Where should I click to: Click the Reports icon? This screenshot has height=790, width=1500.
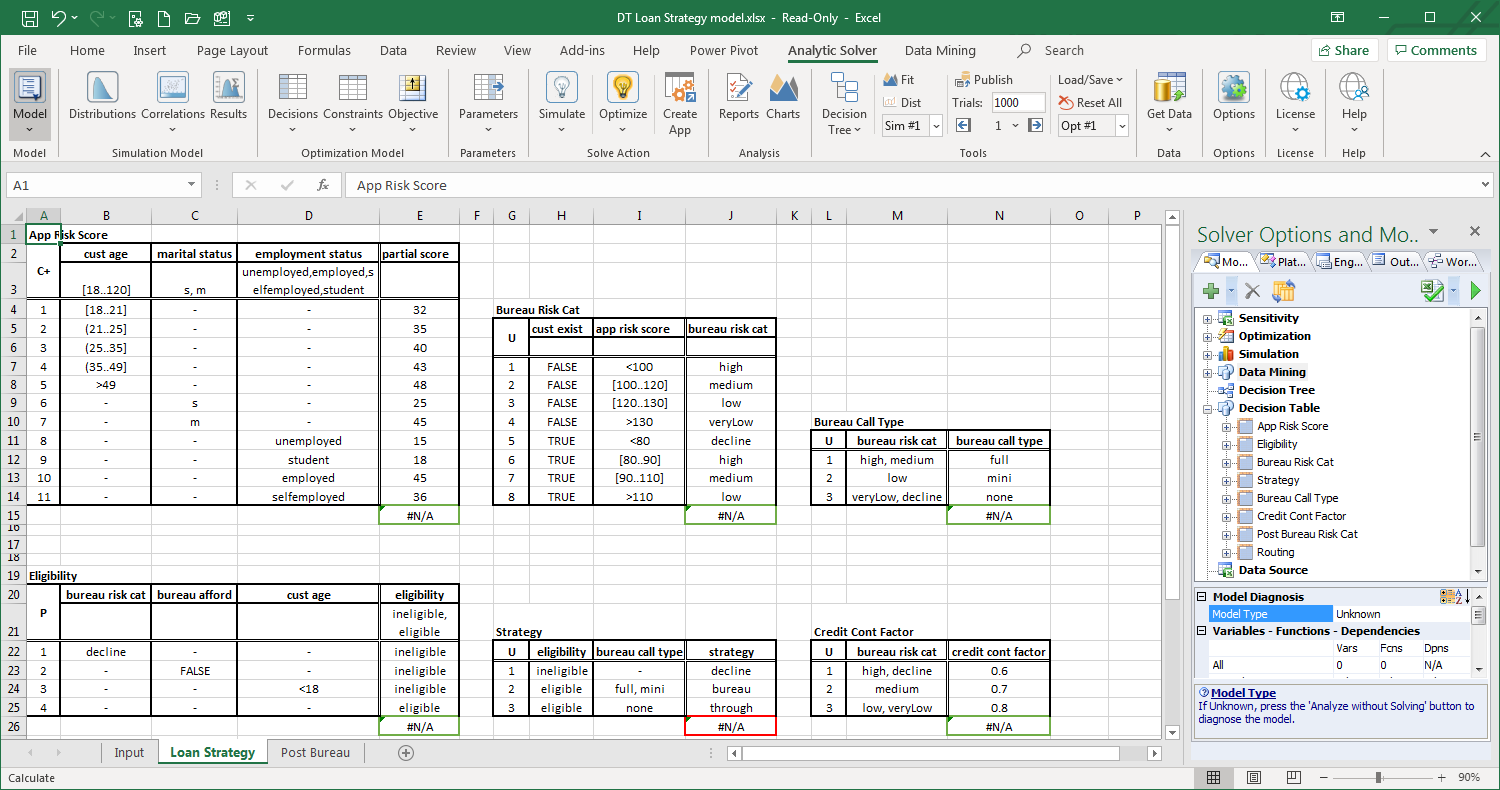coord(739,97)
